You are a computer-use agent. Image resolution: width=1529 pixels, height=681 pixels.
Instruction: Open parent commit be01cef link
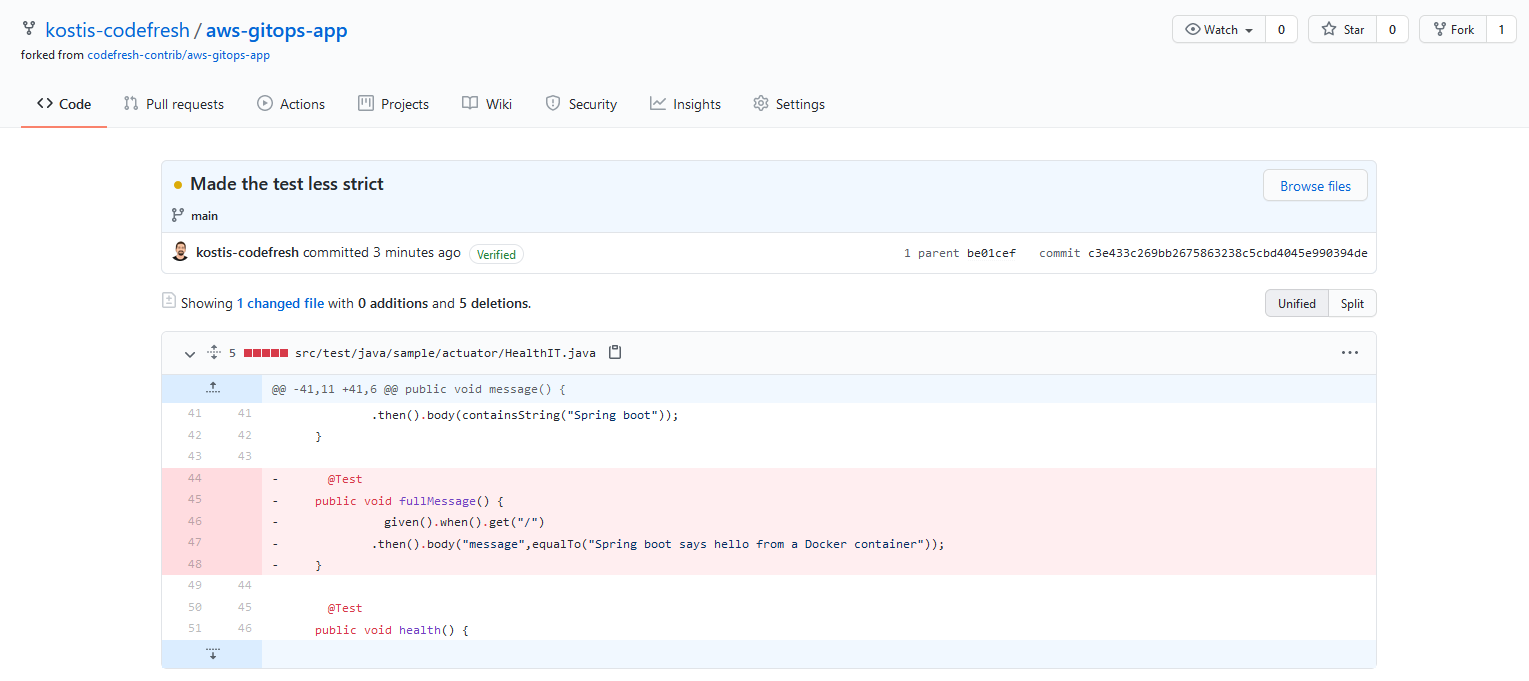click(x=991, y=253)
